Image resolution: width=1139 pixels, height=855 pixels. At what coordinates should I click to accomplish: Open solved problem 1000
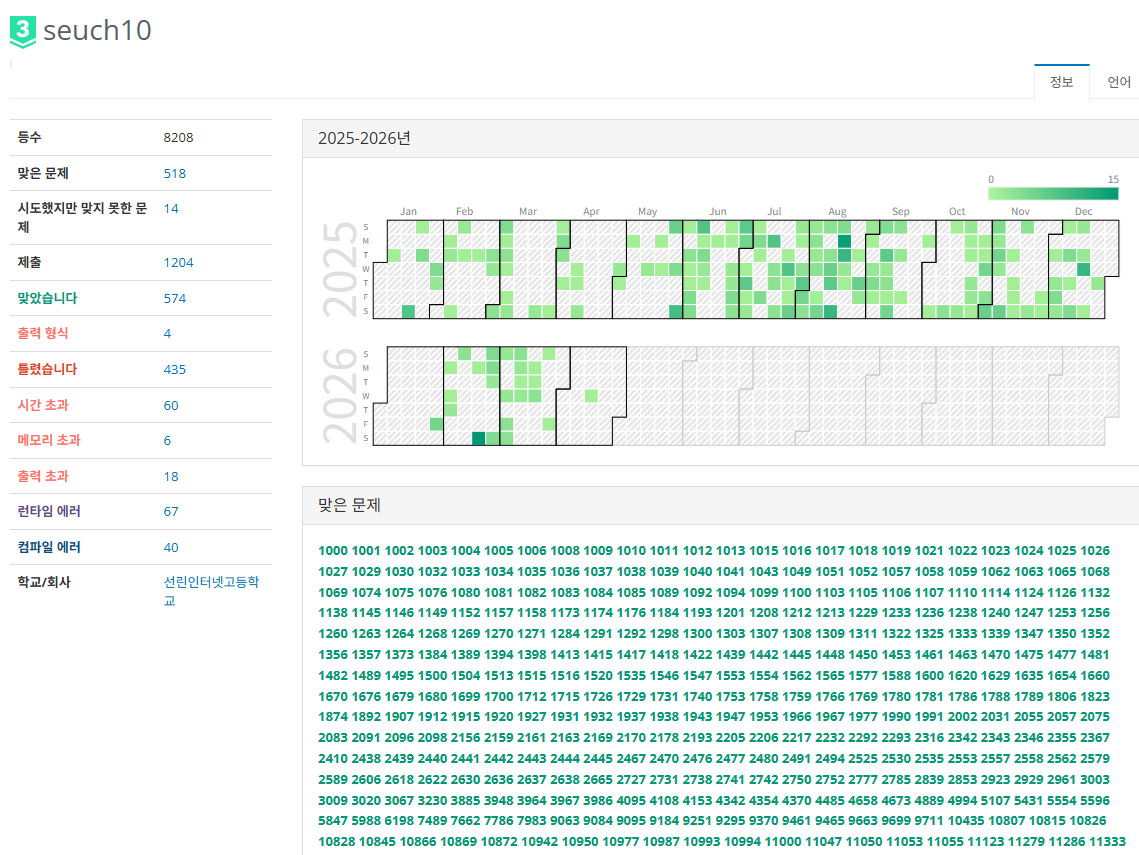[332, 550]
